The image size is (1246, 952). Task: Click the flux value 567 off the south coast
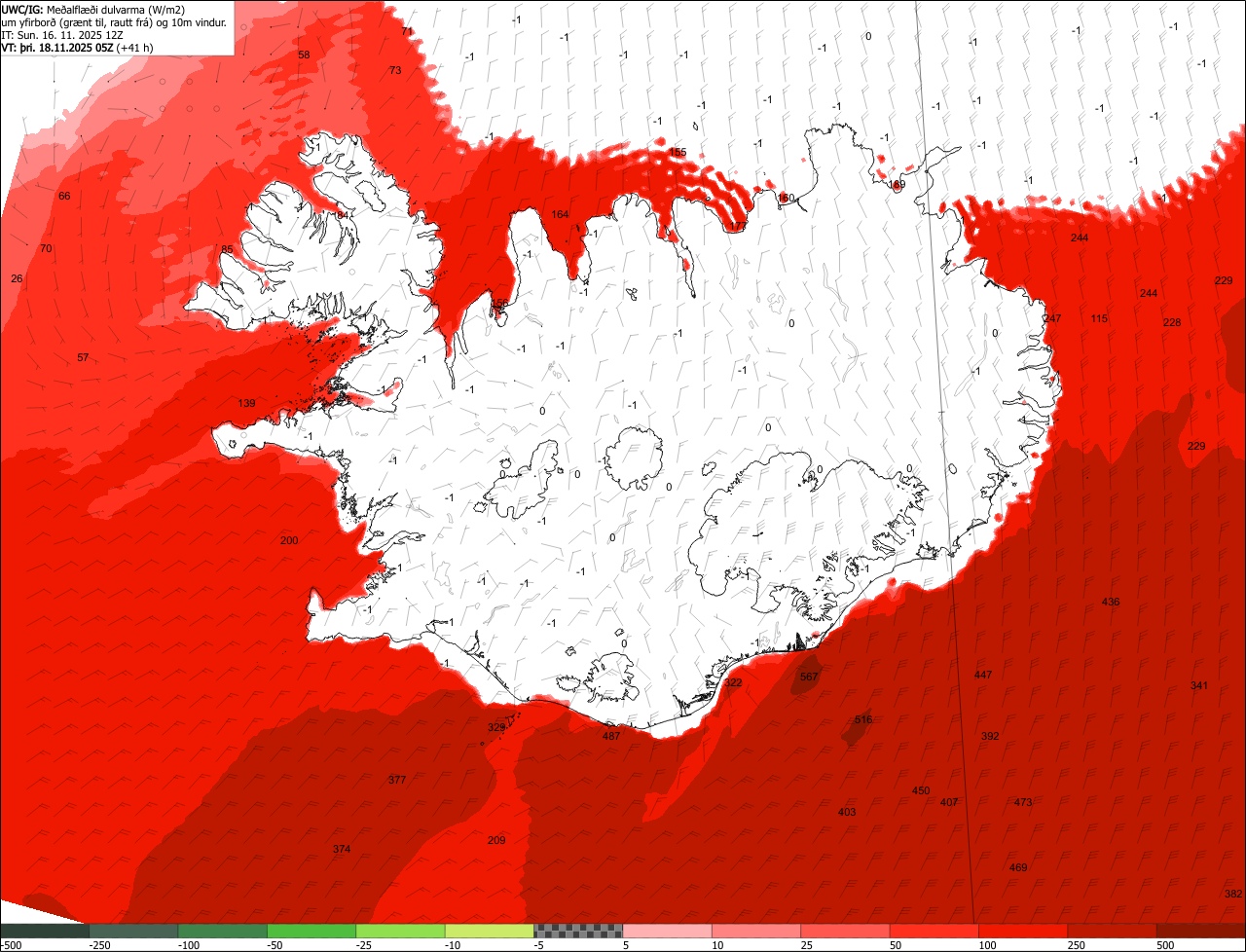pos(809,677)
